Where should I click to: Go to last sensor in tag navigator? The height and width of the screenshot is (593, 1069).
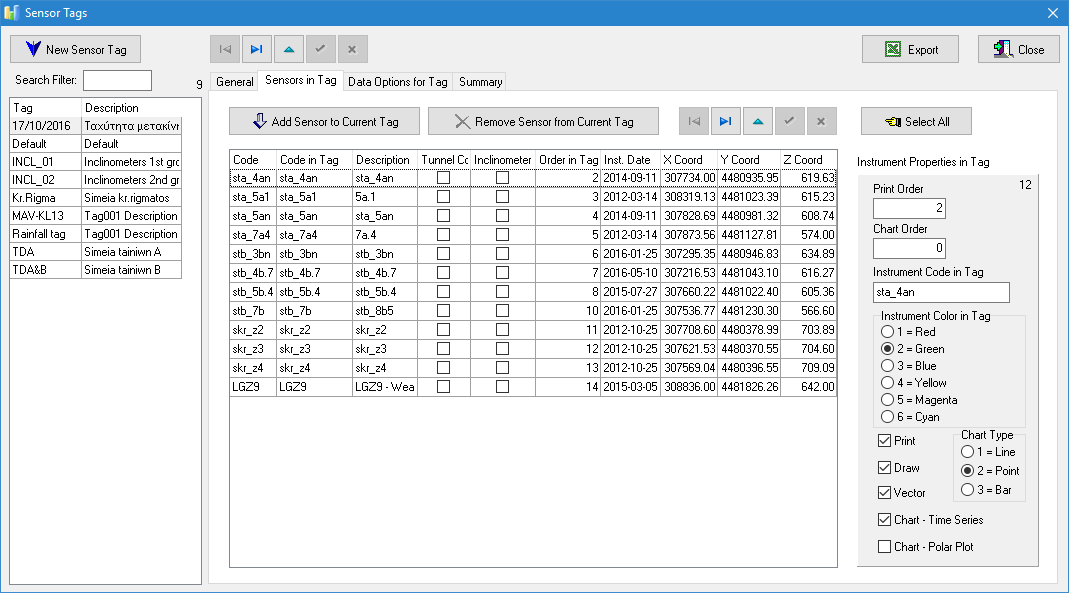(725, 121)
